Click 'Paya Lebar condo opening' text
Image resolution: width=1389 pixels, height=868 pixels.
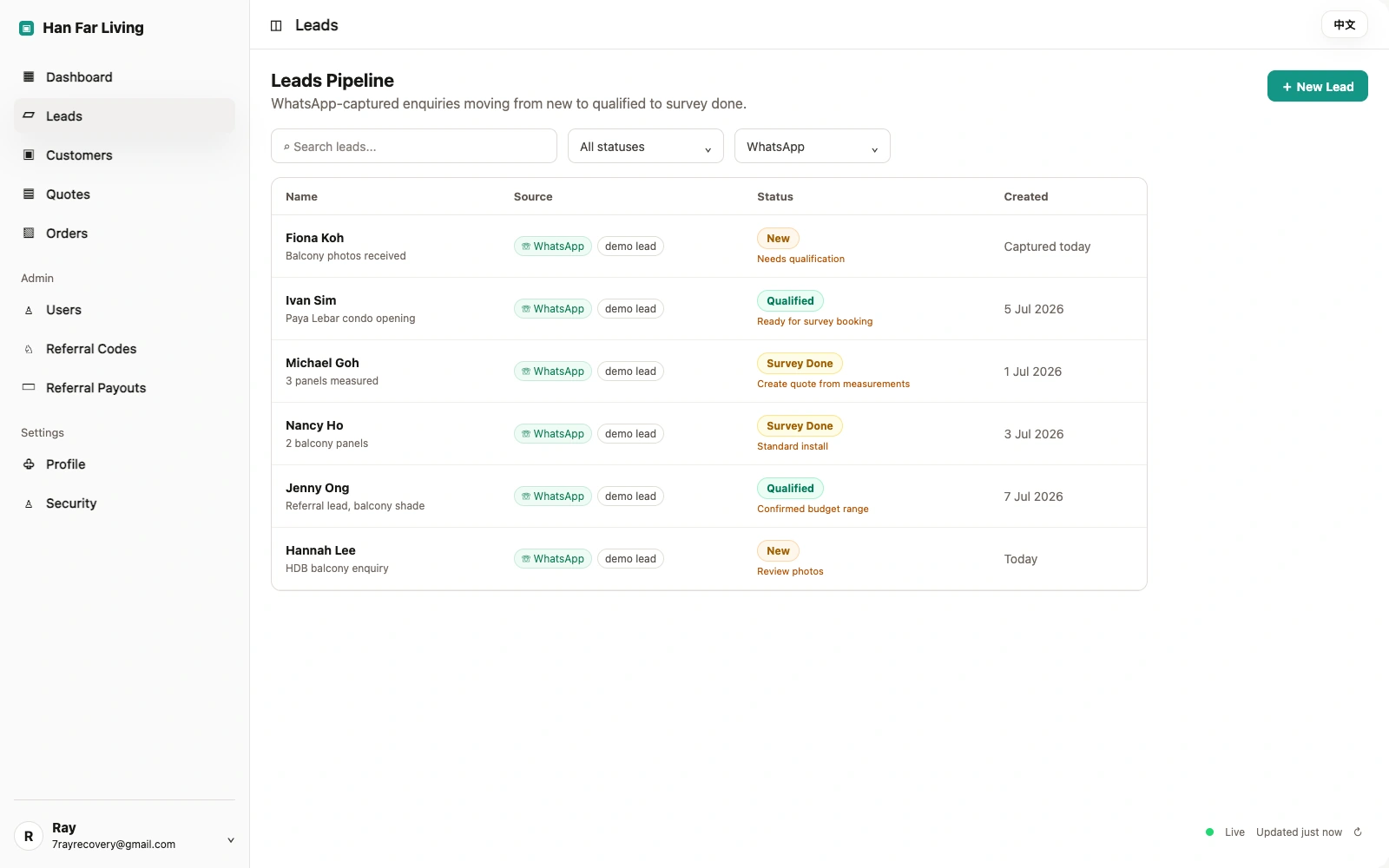[351, 319]
